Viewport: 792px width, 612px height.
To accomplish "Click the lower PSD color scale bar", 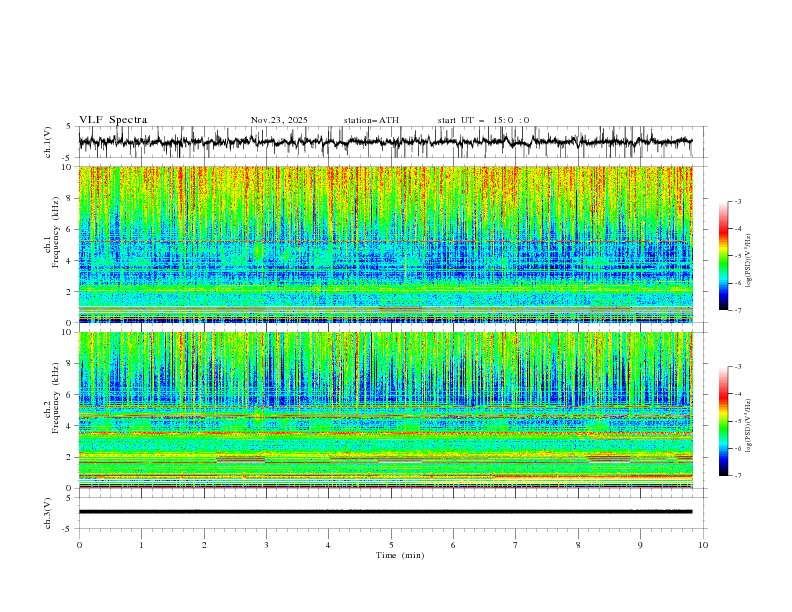I will click(x=723, y=421).
